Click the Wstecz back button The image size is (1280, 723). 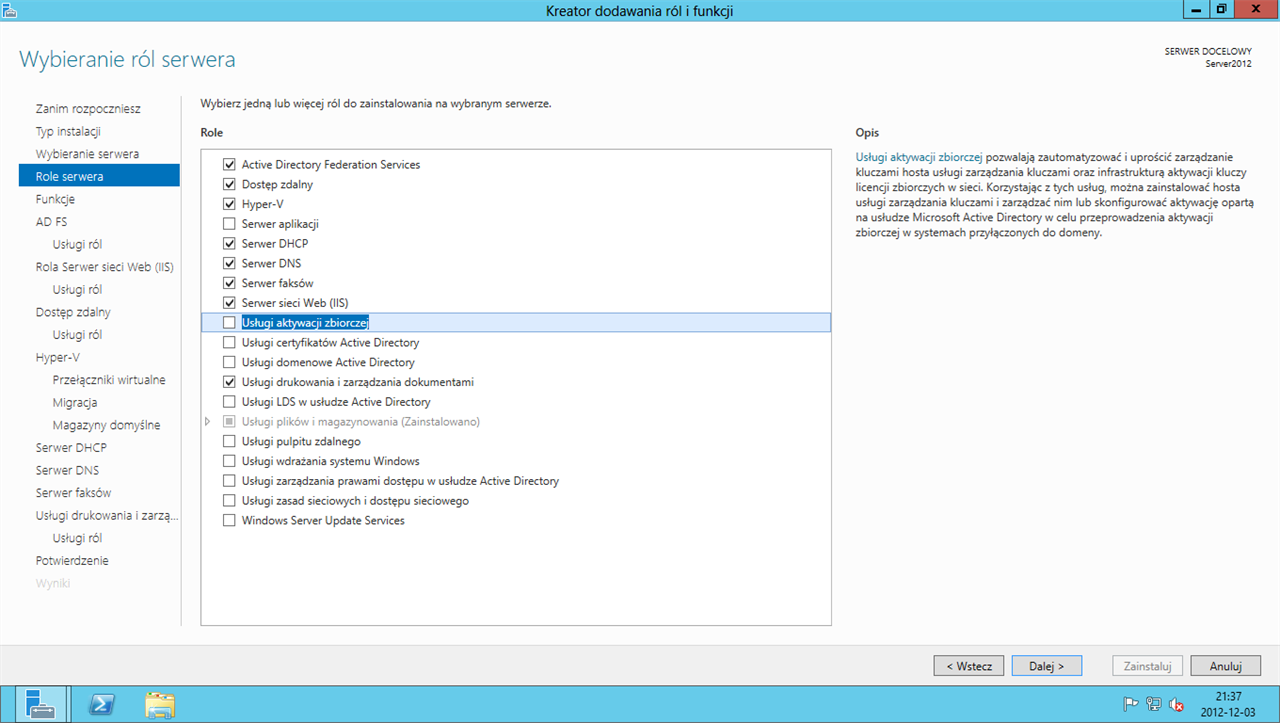point(969,666)
